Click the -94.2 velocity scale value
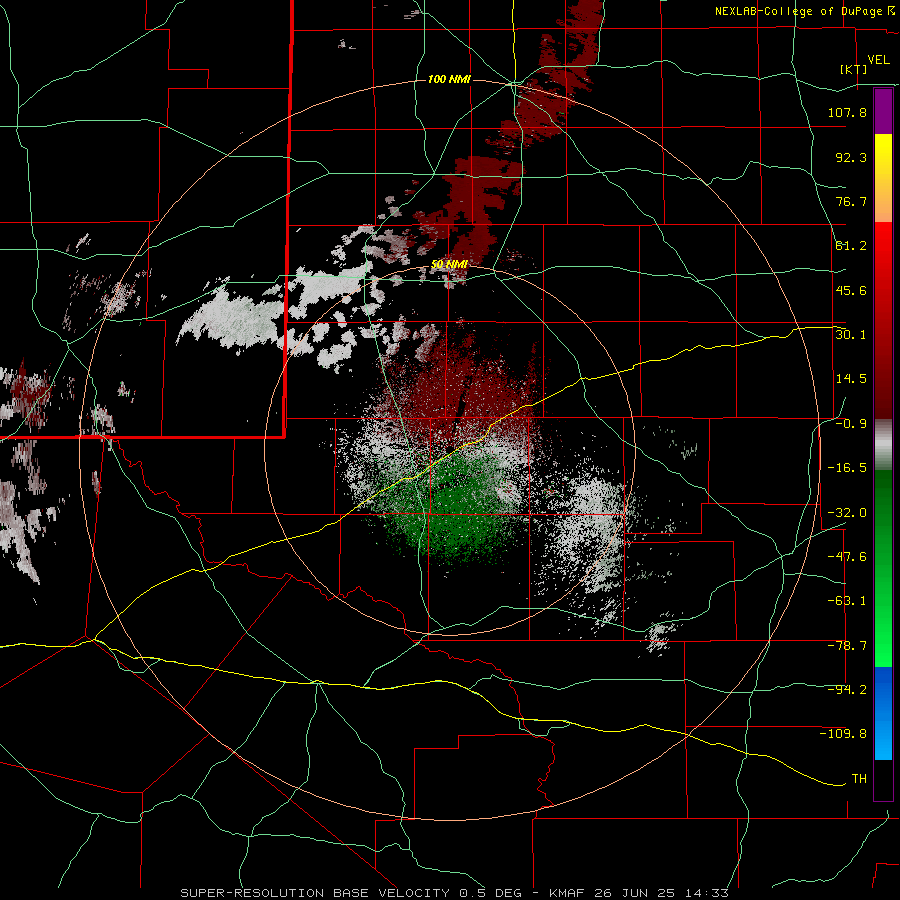Viewport: 900px width, 900px height. (847, 690)
